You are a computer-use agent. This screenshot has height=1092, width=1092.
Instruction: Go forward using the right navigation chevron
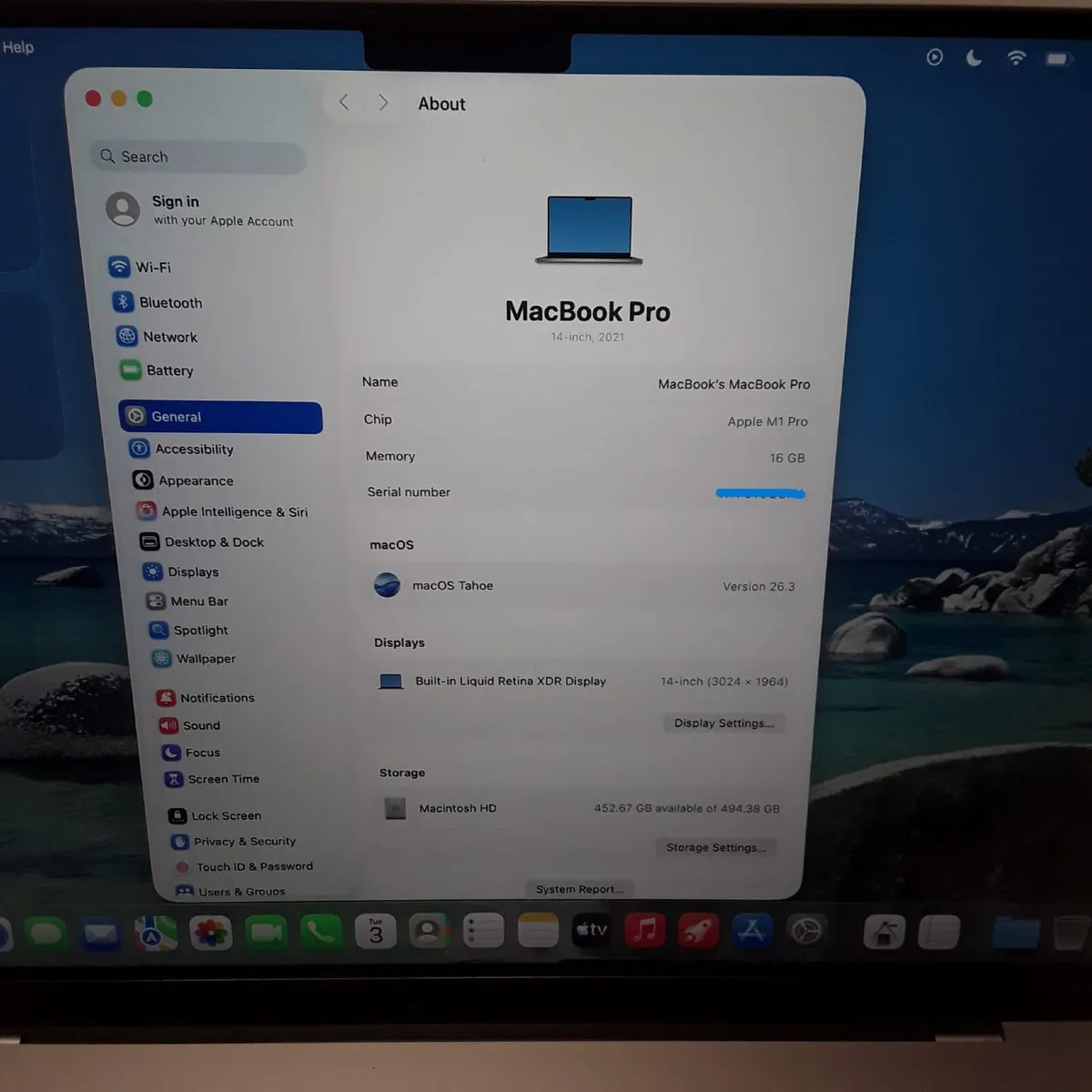point(383,102)
